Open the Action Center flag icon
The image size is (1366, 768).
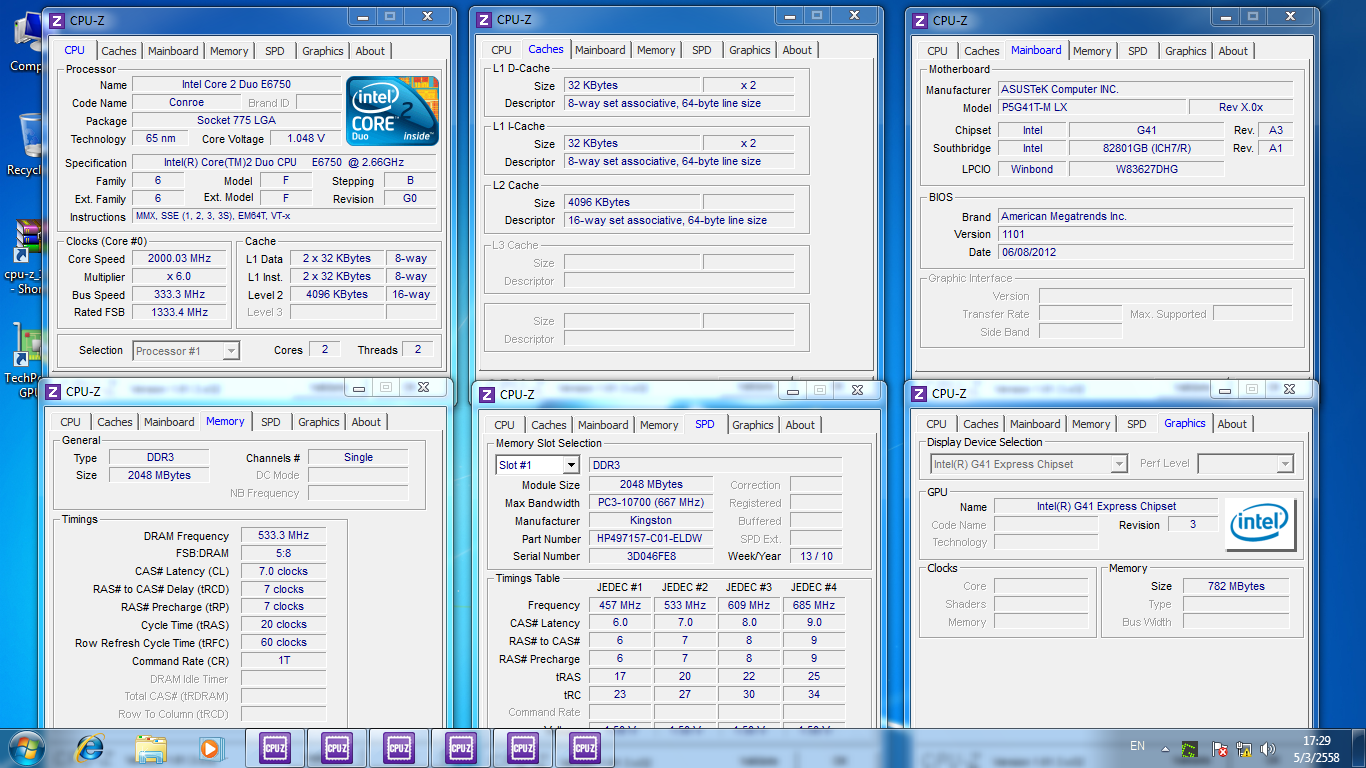[x=1220, y=748]
